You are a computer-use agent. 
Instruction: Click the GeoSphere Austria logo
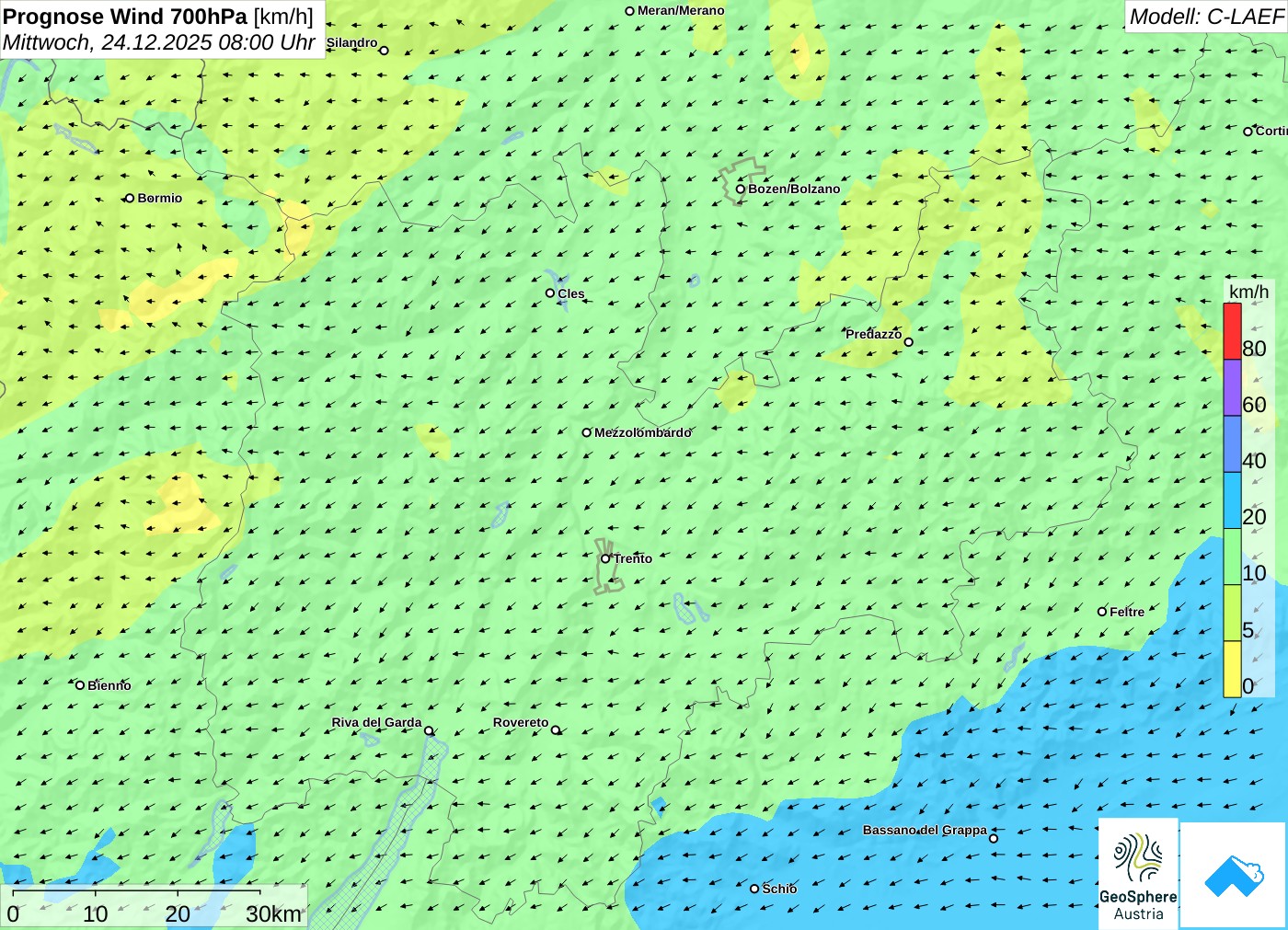(x=1138, y=873)
